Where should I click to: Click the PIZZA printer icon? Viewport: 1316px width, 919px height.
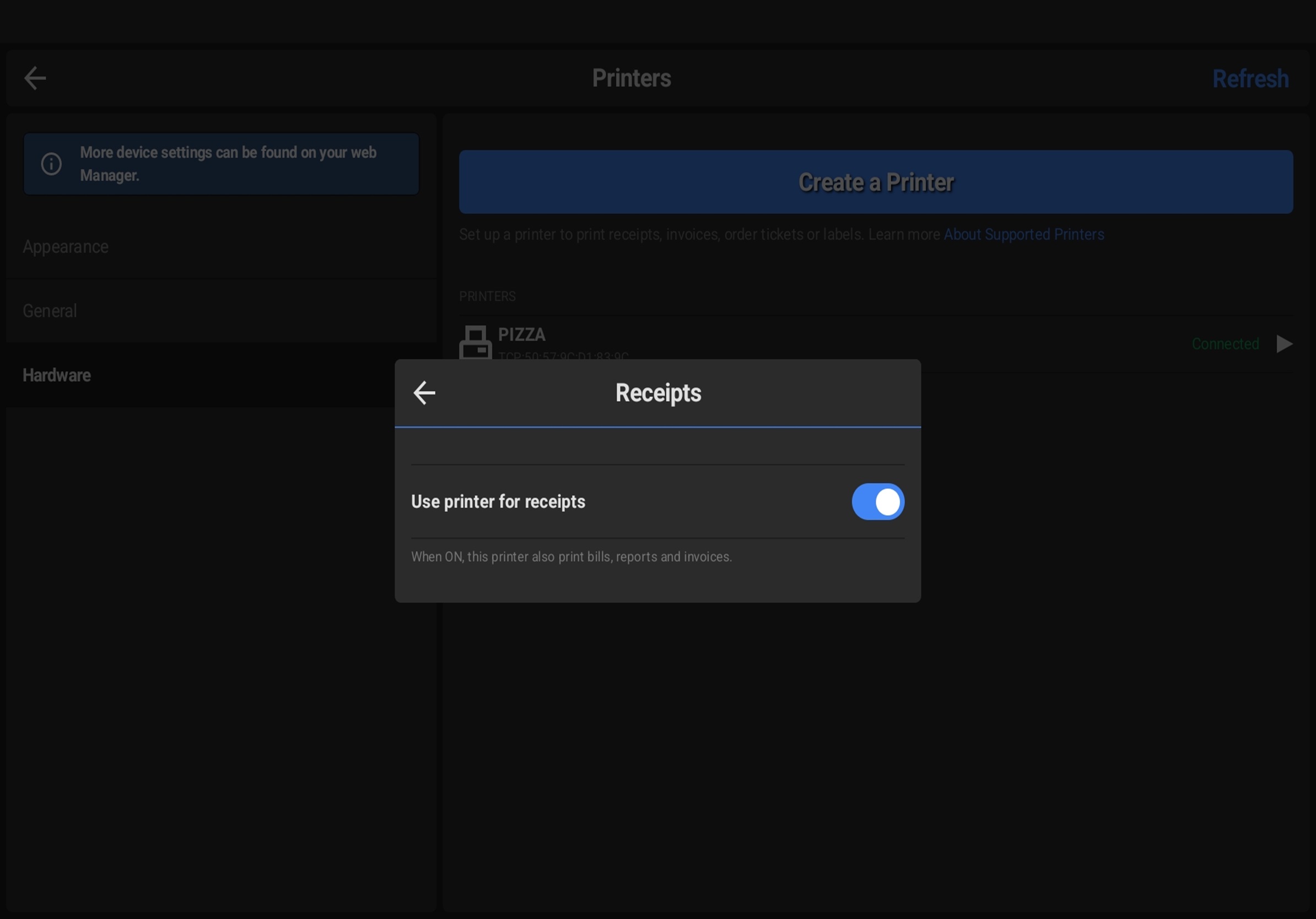tap(475, 342)
